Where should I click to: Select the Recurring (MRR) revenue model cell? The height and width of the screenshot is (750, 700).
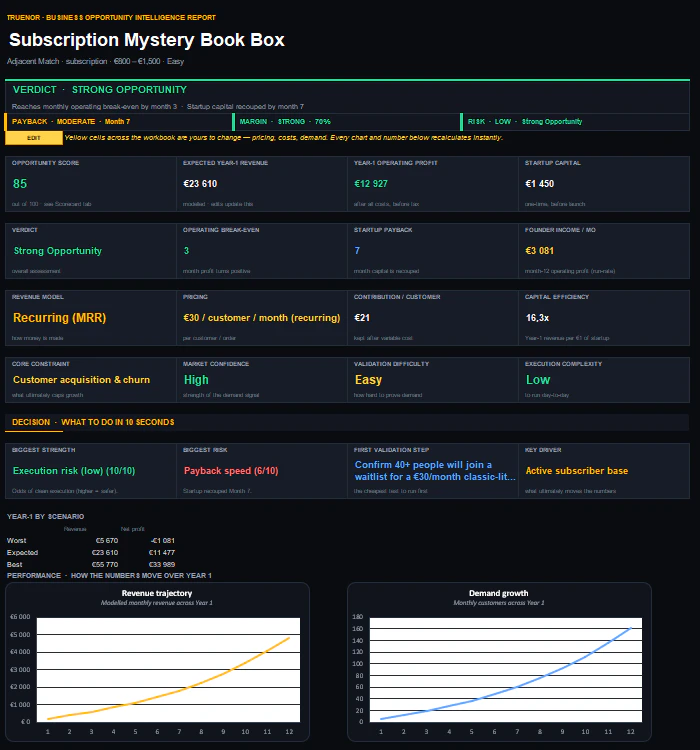[59, 318]
